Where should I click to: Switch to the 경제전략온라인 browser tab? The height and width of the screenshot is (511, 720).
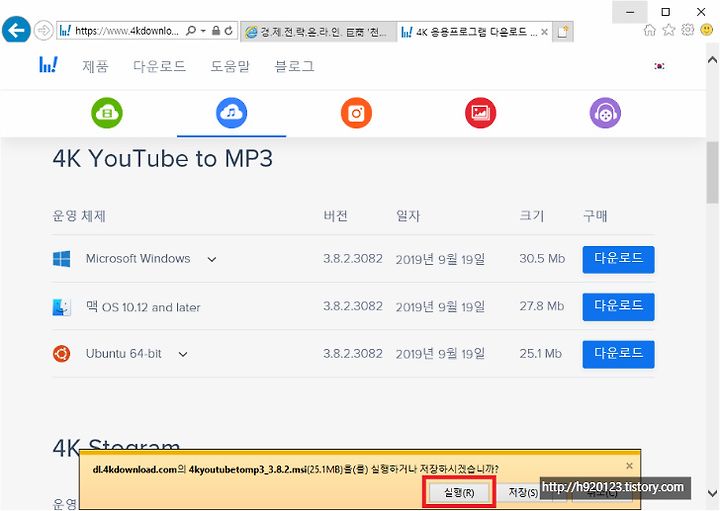[x=318, y=32]
